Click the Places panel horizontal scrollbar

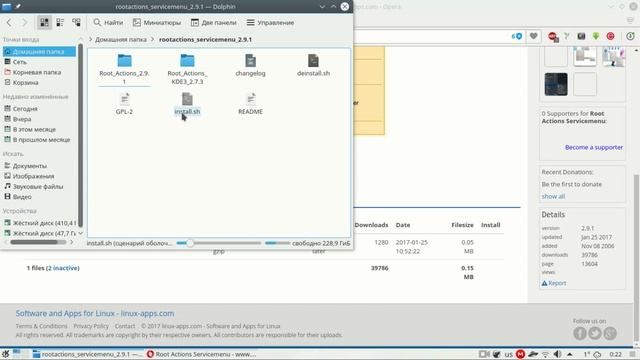click(34, 242)
